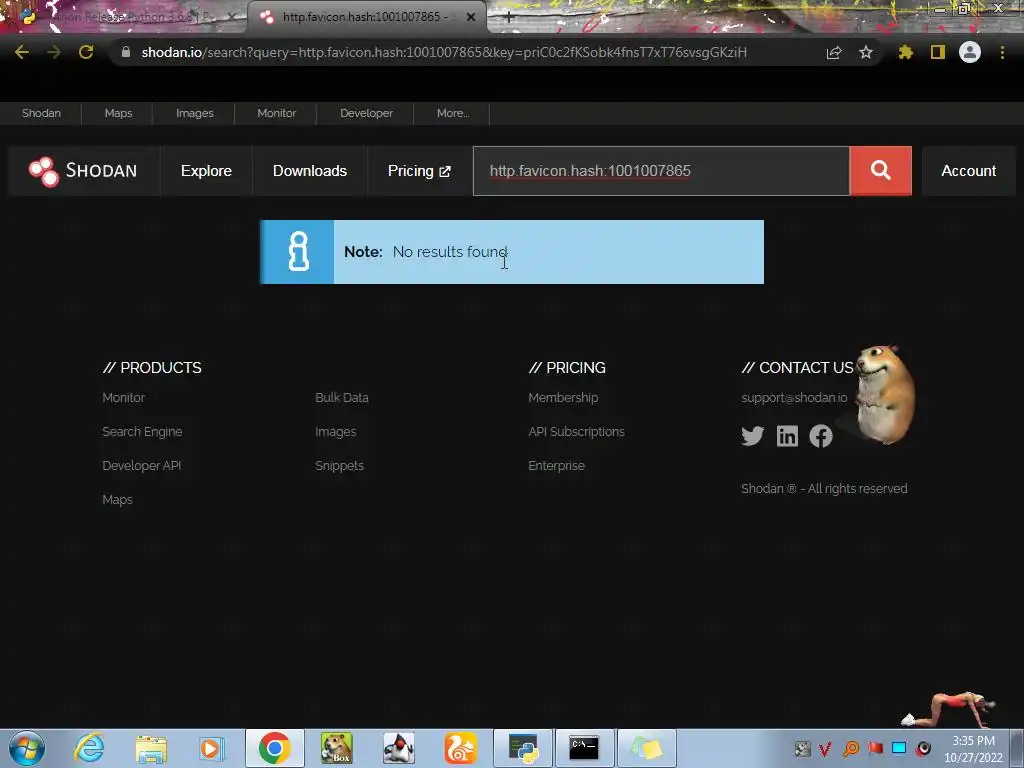Open the Enterprise footer link
Viewport: 1024px width, 768px height.
[556, 466]
